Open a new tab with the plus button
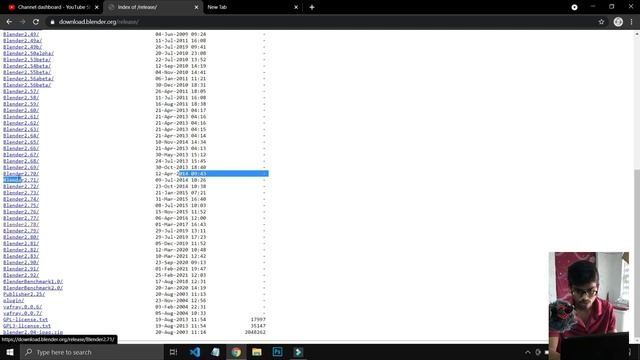The image size is (640, 360). click(312, 7)
